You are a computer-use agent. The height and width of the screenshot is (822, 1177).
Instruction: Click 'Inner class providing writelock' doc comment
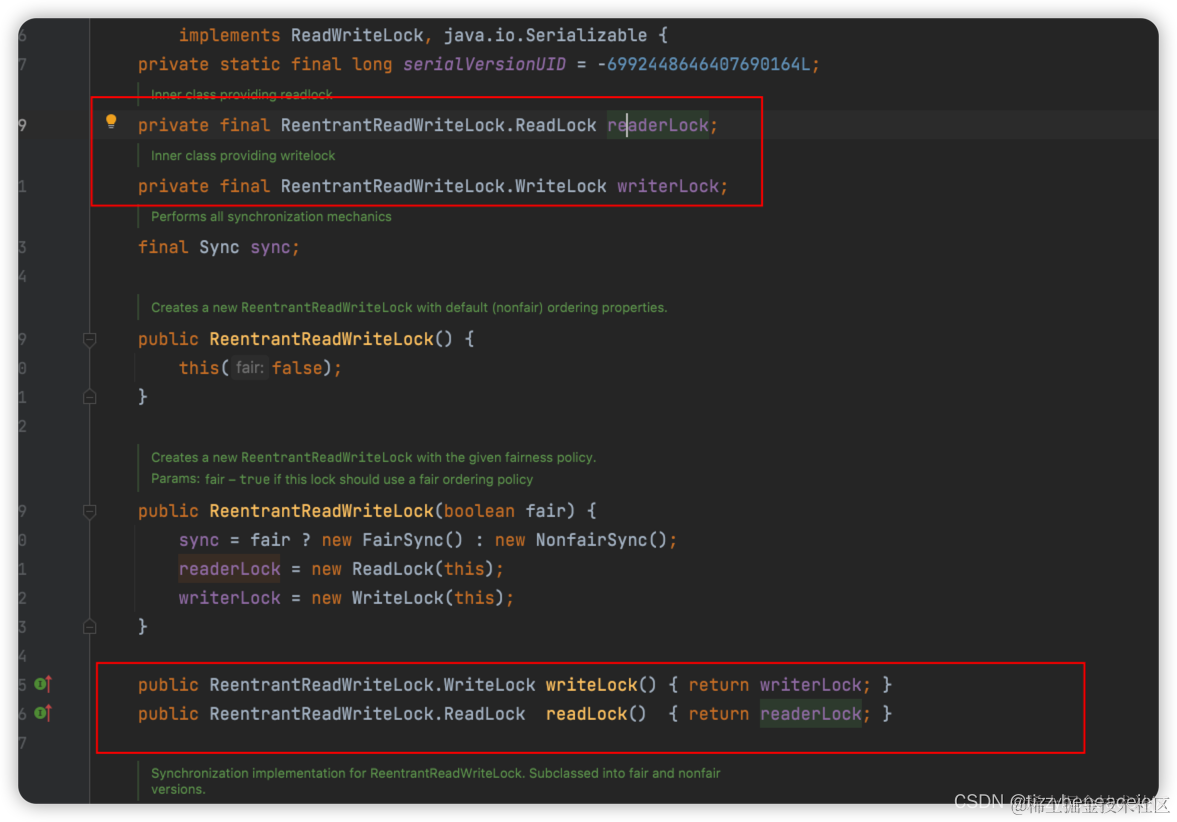click(x=243, y=156)
